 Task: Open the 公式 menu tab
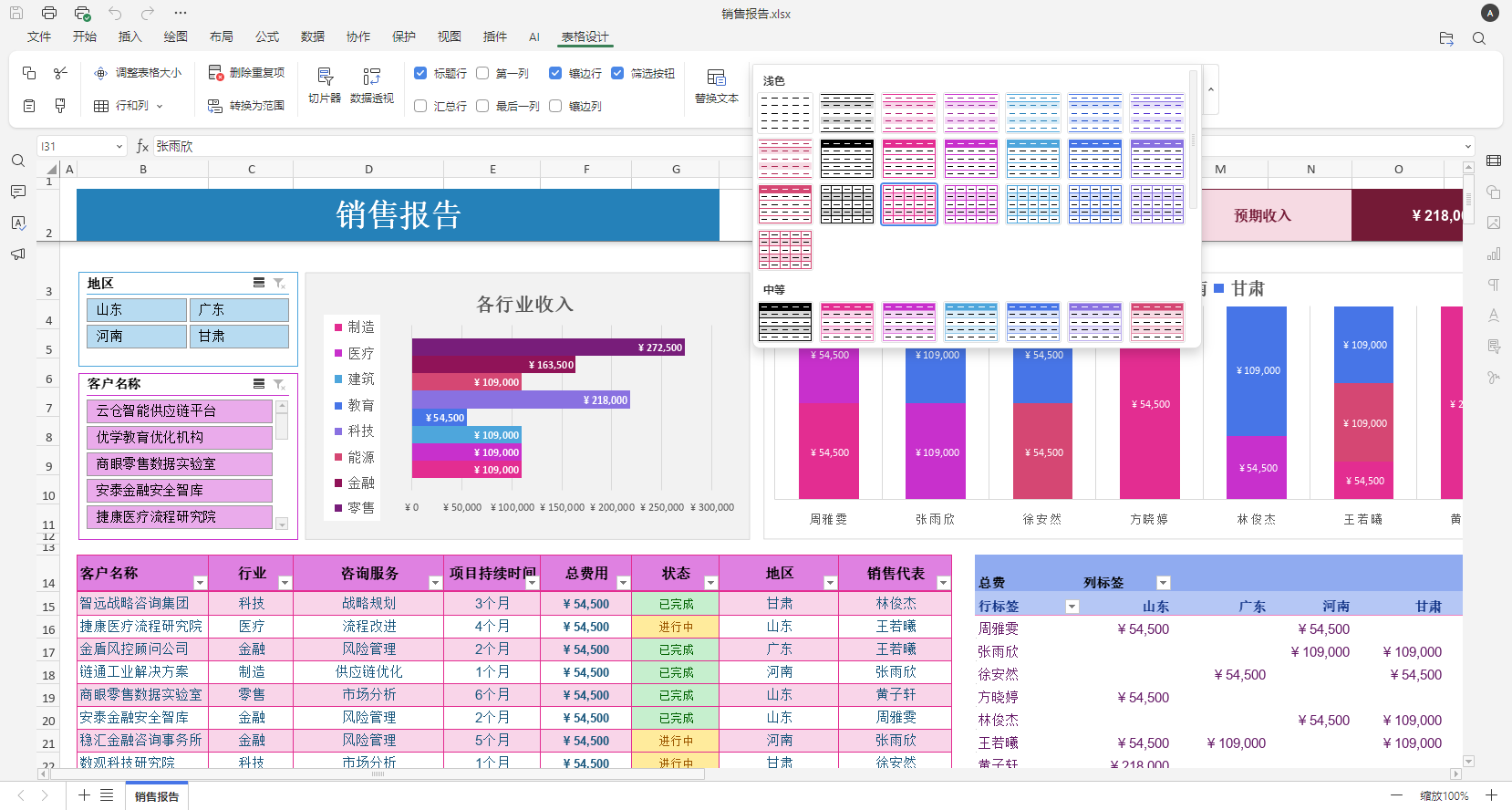tap(267, 36)
